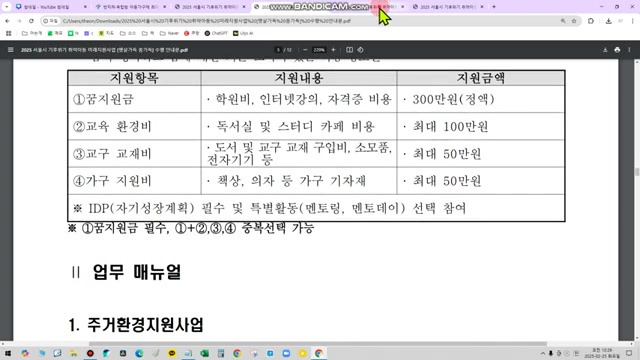Go back in browser history
The image size is (640, 360).
7,21
